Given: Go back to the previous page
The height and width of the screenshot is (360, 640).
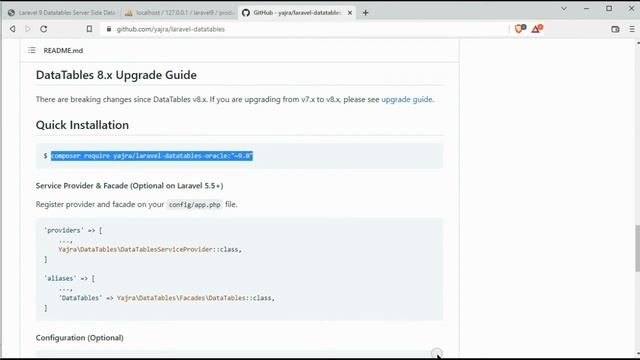Looking at the screenshot, I should click(13, 29).
